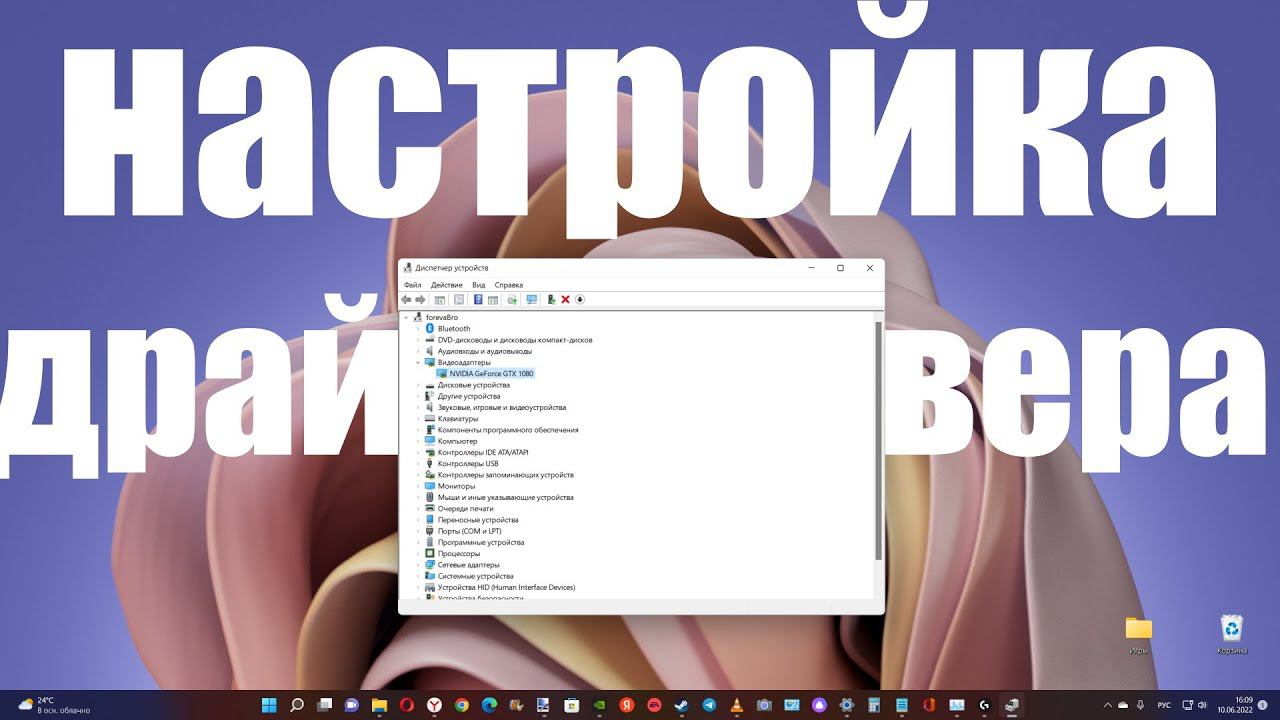
Task: Click the Device Manager vertical scrollbar
Action: click(878, 440)
